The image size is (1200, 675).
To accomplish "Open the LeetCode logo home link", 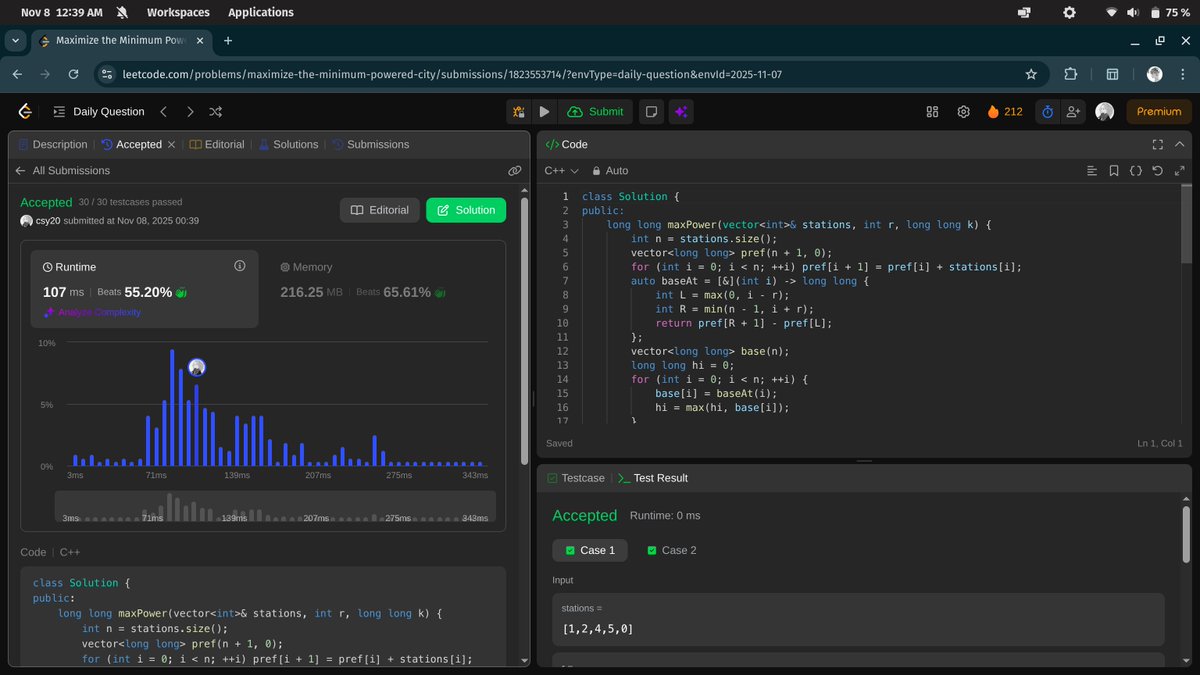I will 25,112.
